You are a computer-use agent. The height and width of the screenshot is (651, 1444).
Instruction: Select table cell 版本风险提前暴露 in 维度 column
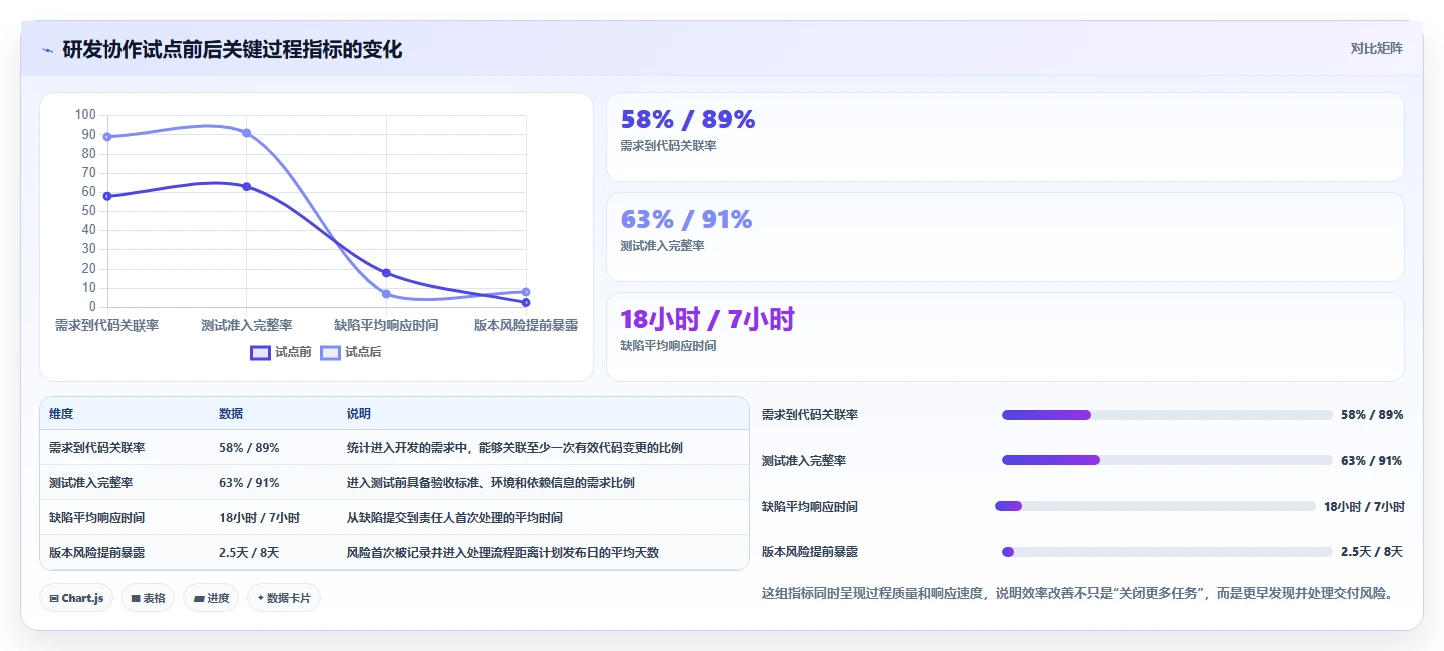click(97, 553)
